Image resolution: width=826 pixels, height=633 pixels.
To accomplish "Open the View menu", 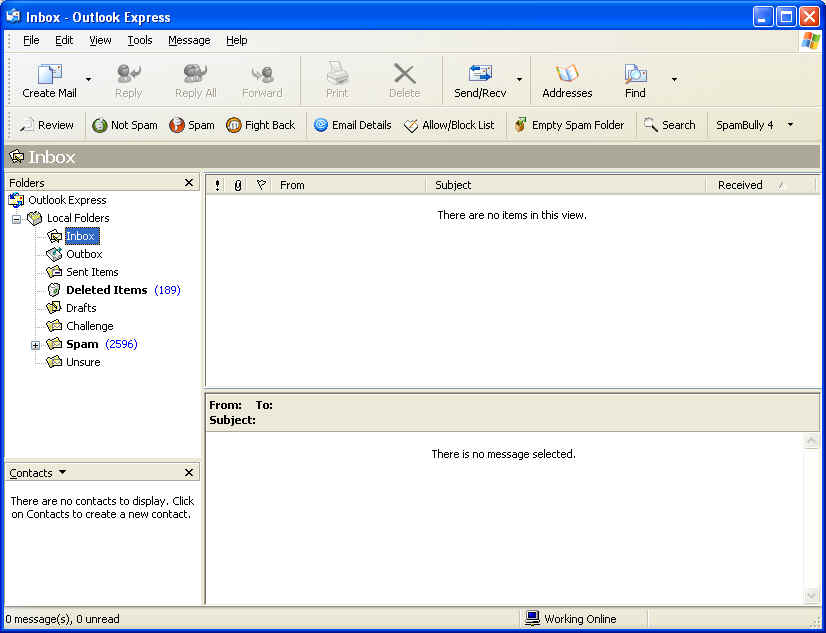I will point(100,41).
